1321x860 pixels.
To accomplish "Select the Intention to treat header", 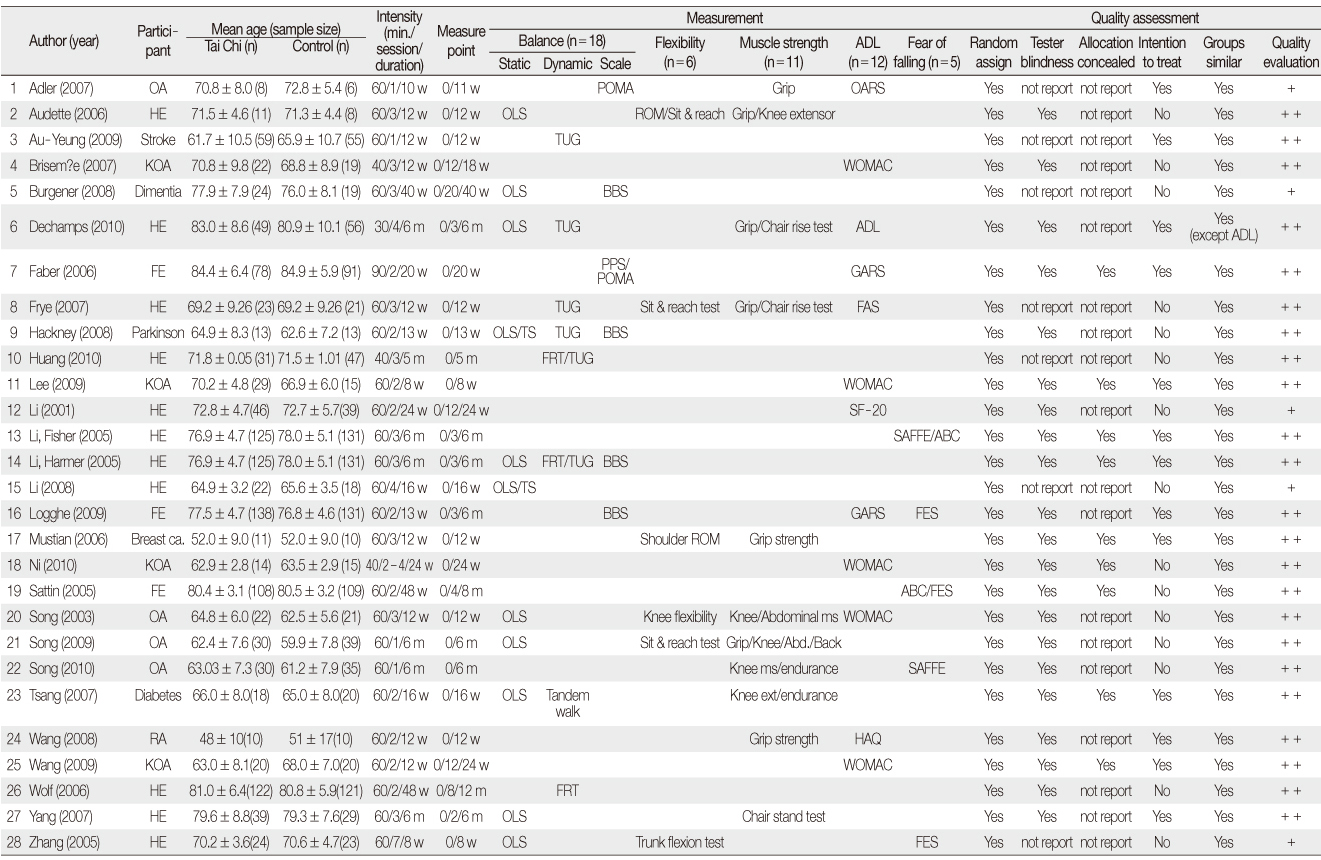I will [x=1163, y=52].
